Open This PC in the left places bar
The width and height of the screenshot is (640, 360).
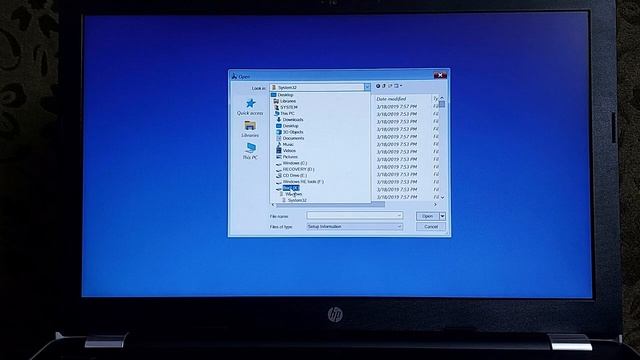coord(250,151)
